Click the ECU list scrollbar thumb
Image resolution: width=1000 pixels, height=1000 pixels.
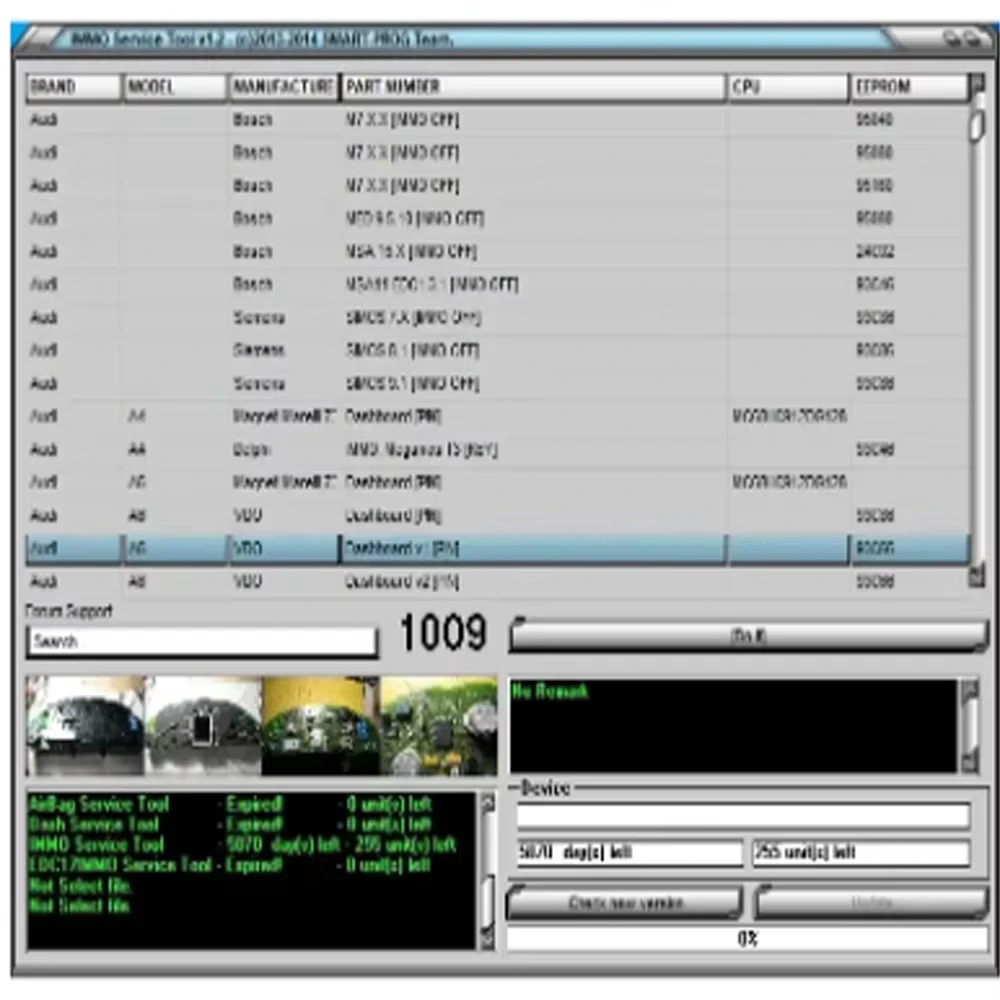[x=976, y=126]
